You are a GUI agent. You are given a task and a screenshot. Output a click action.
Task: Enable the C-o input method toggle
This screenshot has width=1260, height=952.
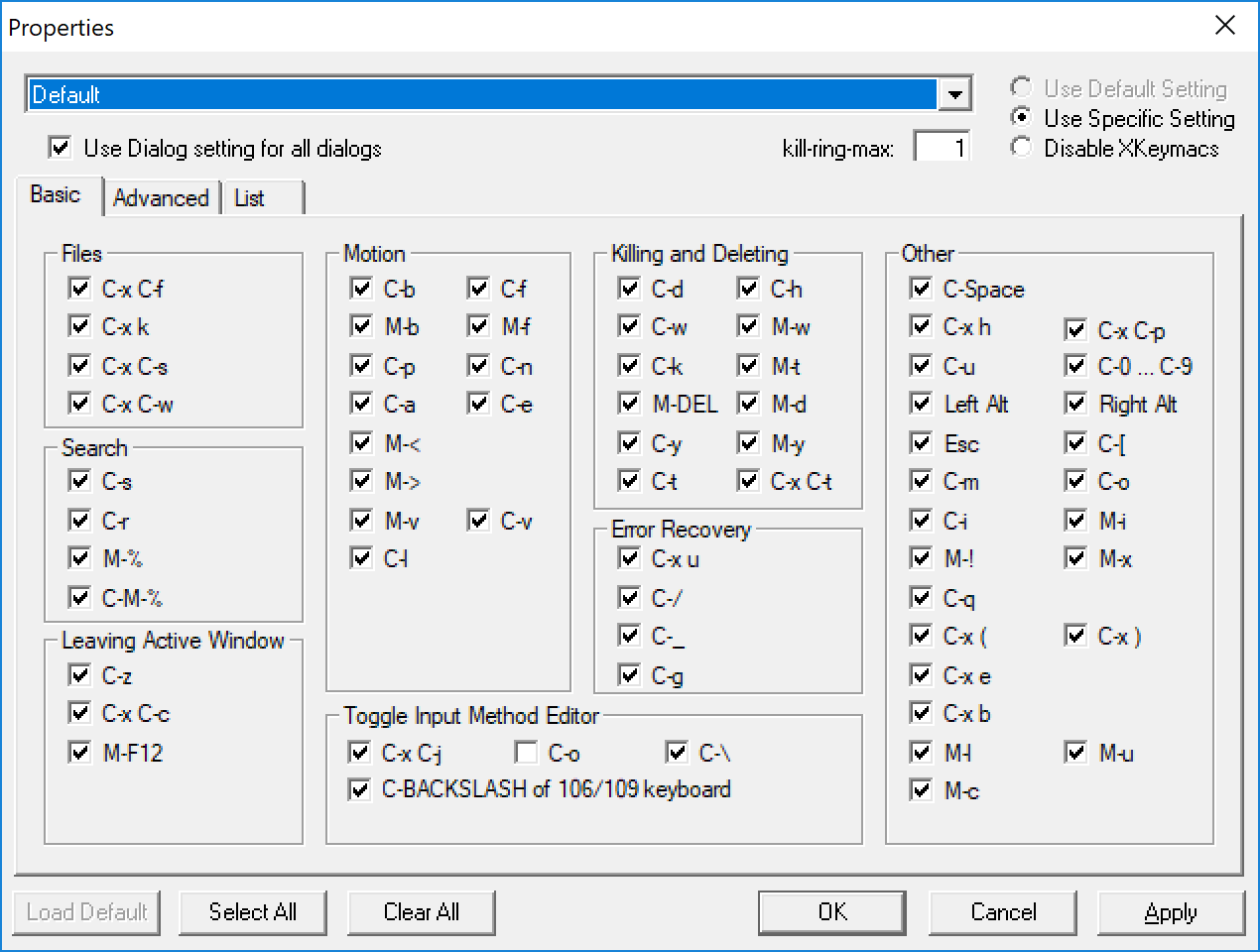tap(526, 753)
